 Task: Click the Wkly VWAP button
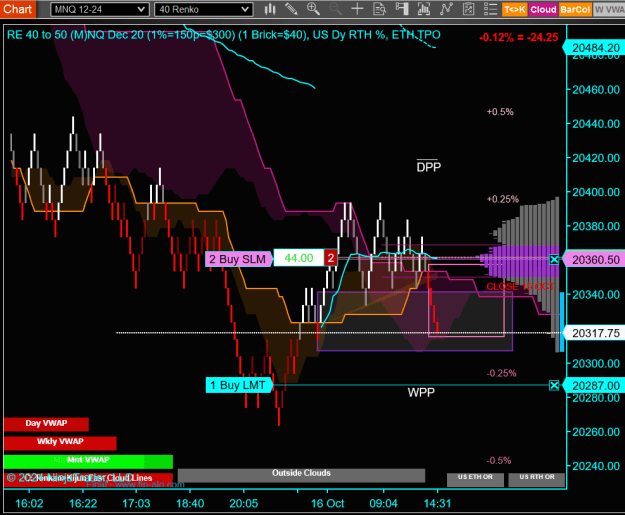pyautogui.click(x=60, y=442)
